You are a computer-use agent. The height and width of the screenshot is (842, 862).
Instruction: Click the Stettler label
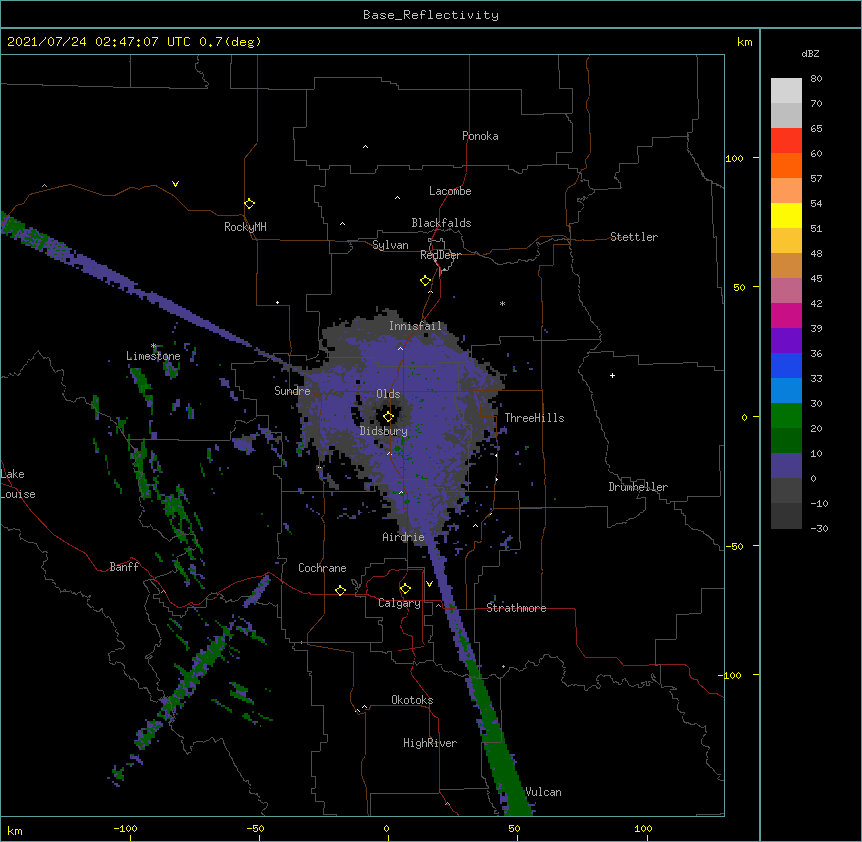634,237
